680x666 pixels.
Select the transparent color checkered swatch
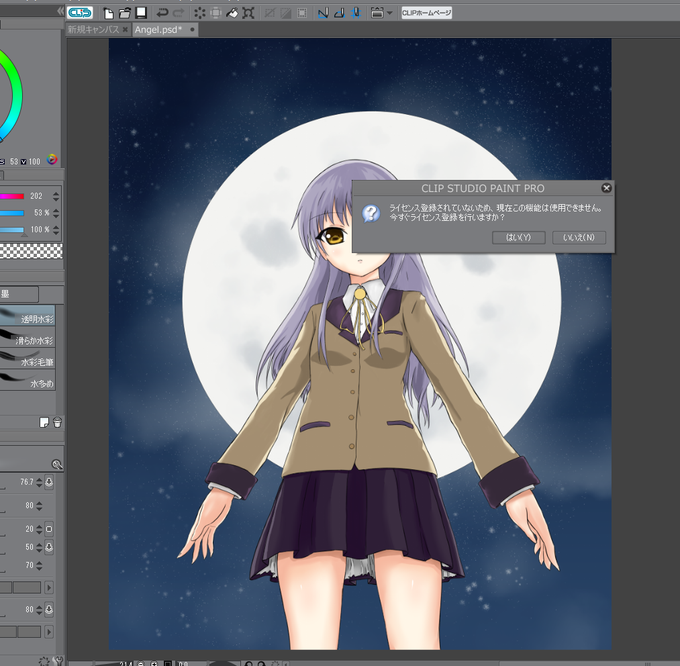31,251
